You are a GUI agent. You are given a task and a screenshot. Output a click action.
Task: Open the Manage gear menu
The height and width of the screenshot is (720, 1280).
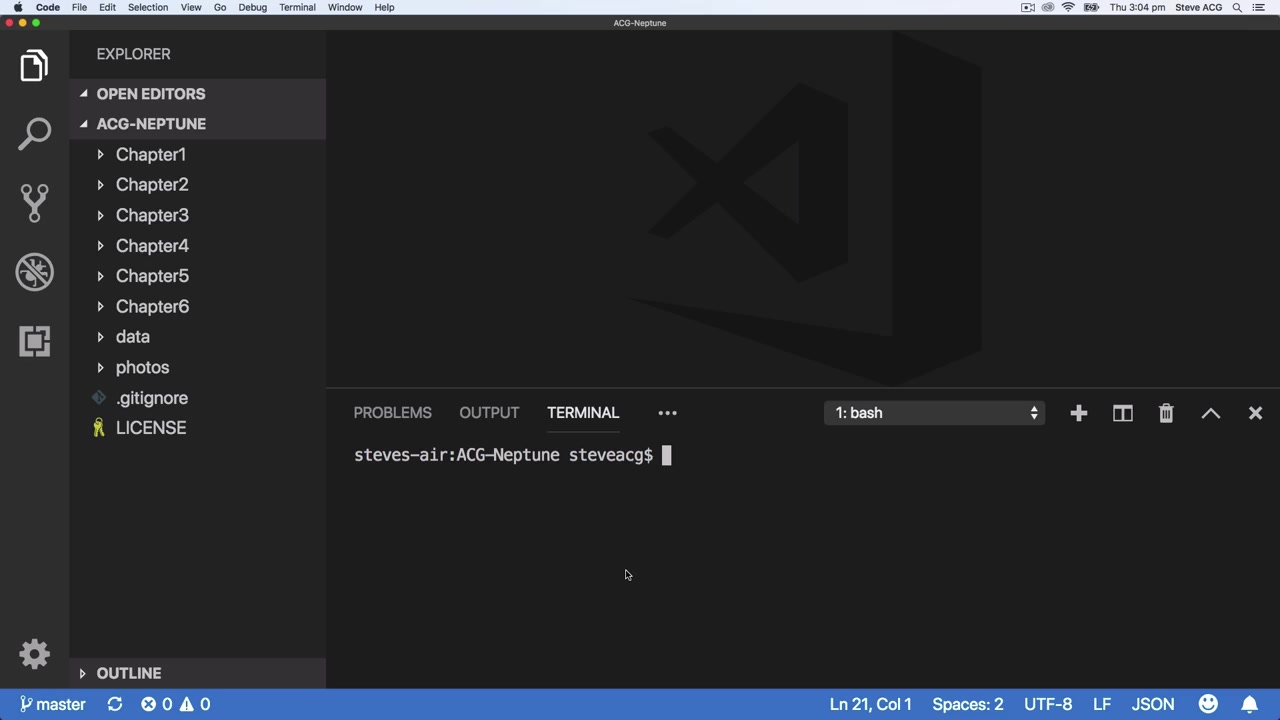pyautogui.click(x=34, y=654)
